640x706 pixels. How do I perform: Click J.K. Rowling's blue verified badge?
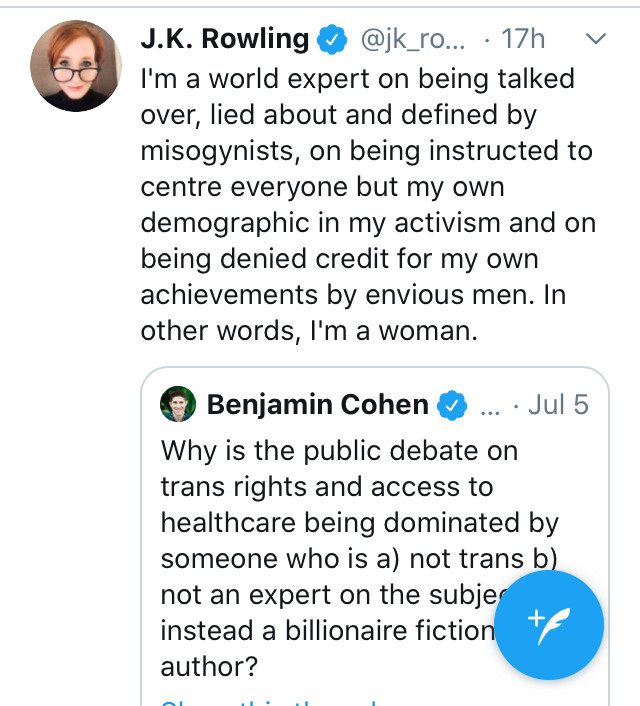pos(331,41)
